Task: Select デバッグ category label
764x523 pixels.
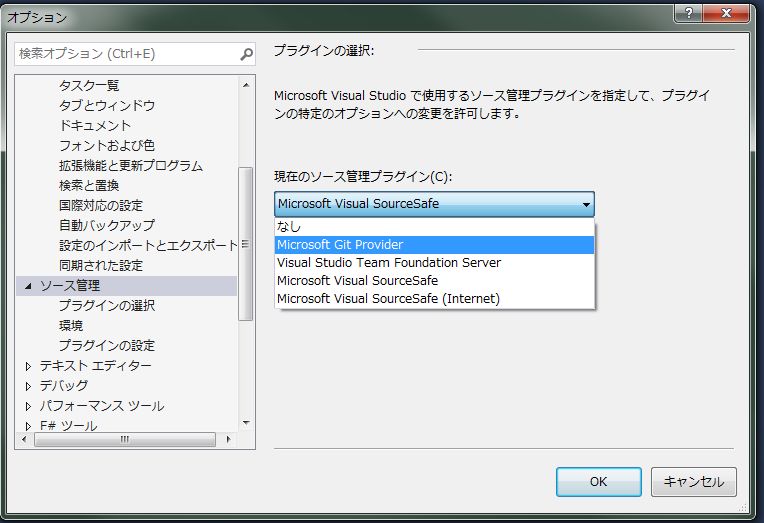Action: 64,386
